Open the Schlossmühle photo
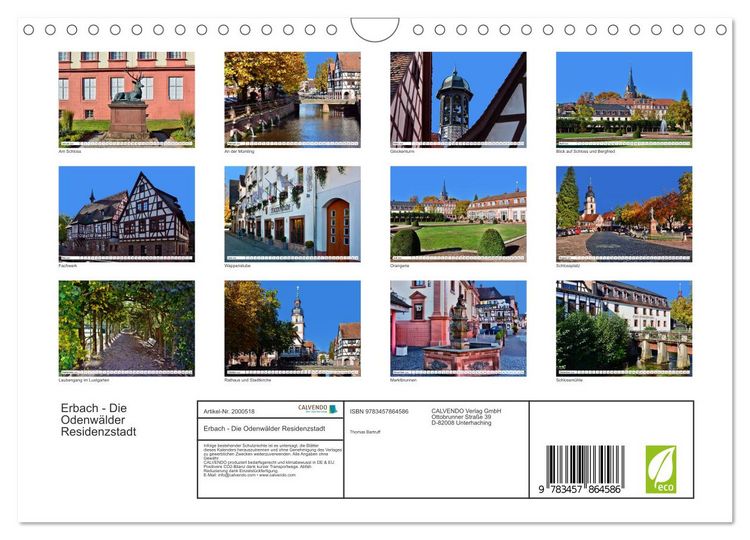The height and width of the screenshot is (540, 750). click(624, 328)
